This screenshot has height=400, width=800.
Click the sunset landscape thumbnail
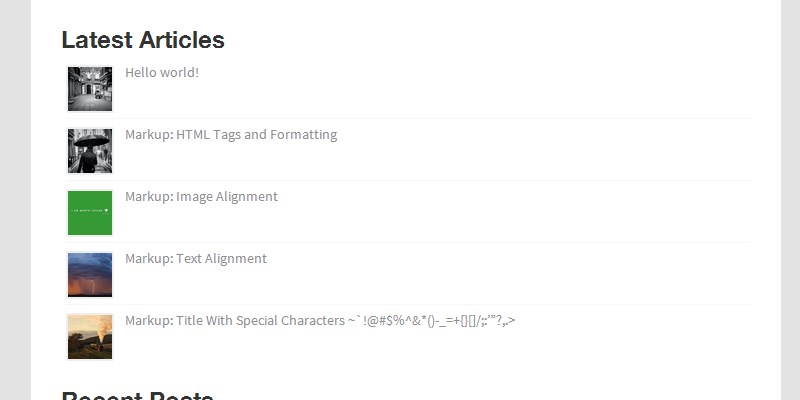90,337
